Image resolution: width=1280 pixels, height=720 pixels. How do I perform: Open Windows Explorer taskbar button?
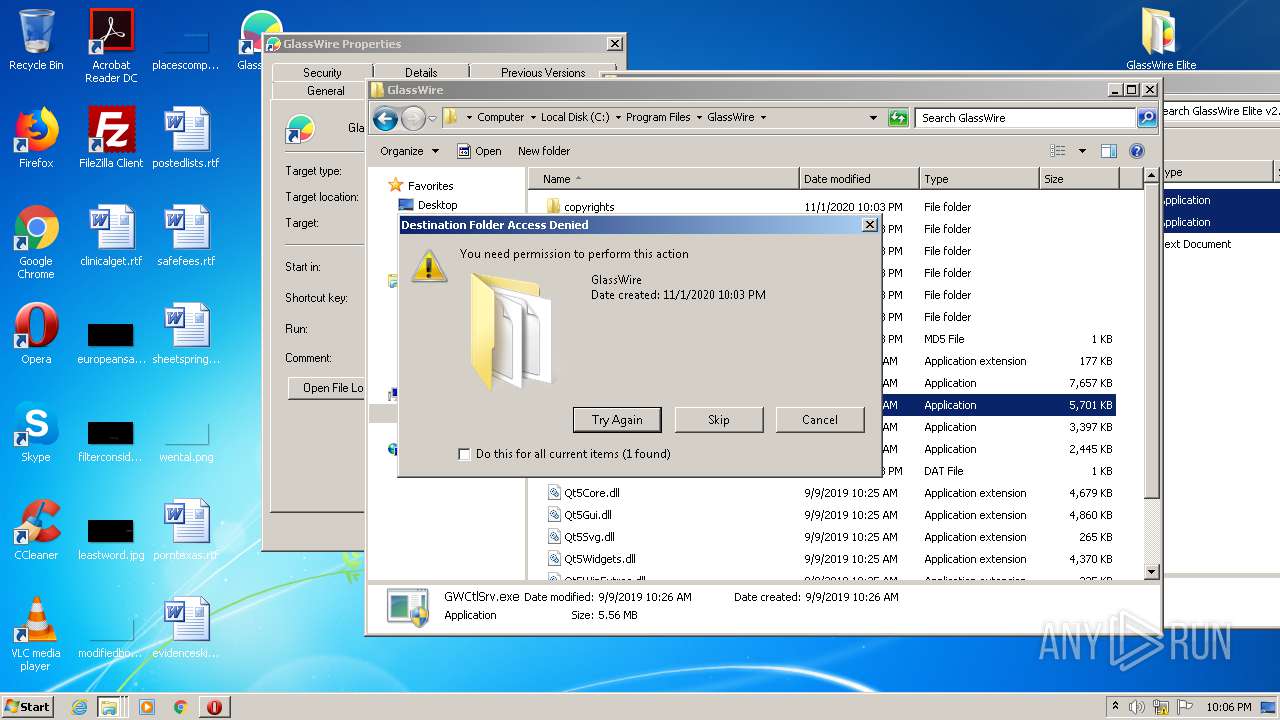(x=111, y=707)
